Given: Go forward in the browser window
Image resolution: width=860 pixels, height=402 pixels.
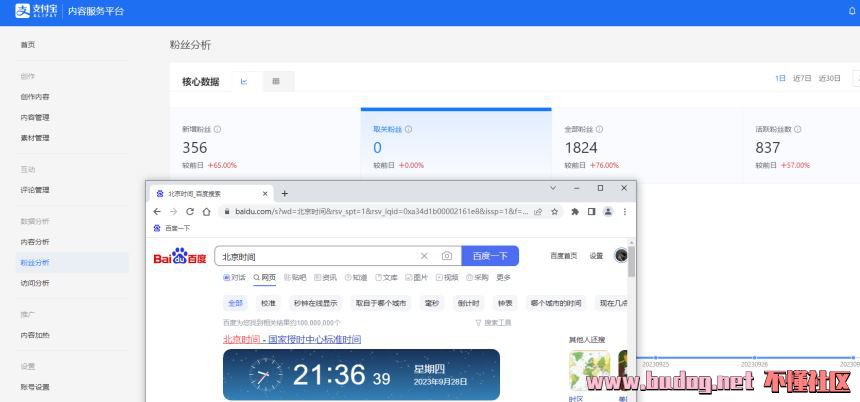Looking at the screenshot, I should (173, 212).
